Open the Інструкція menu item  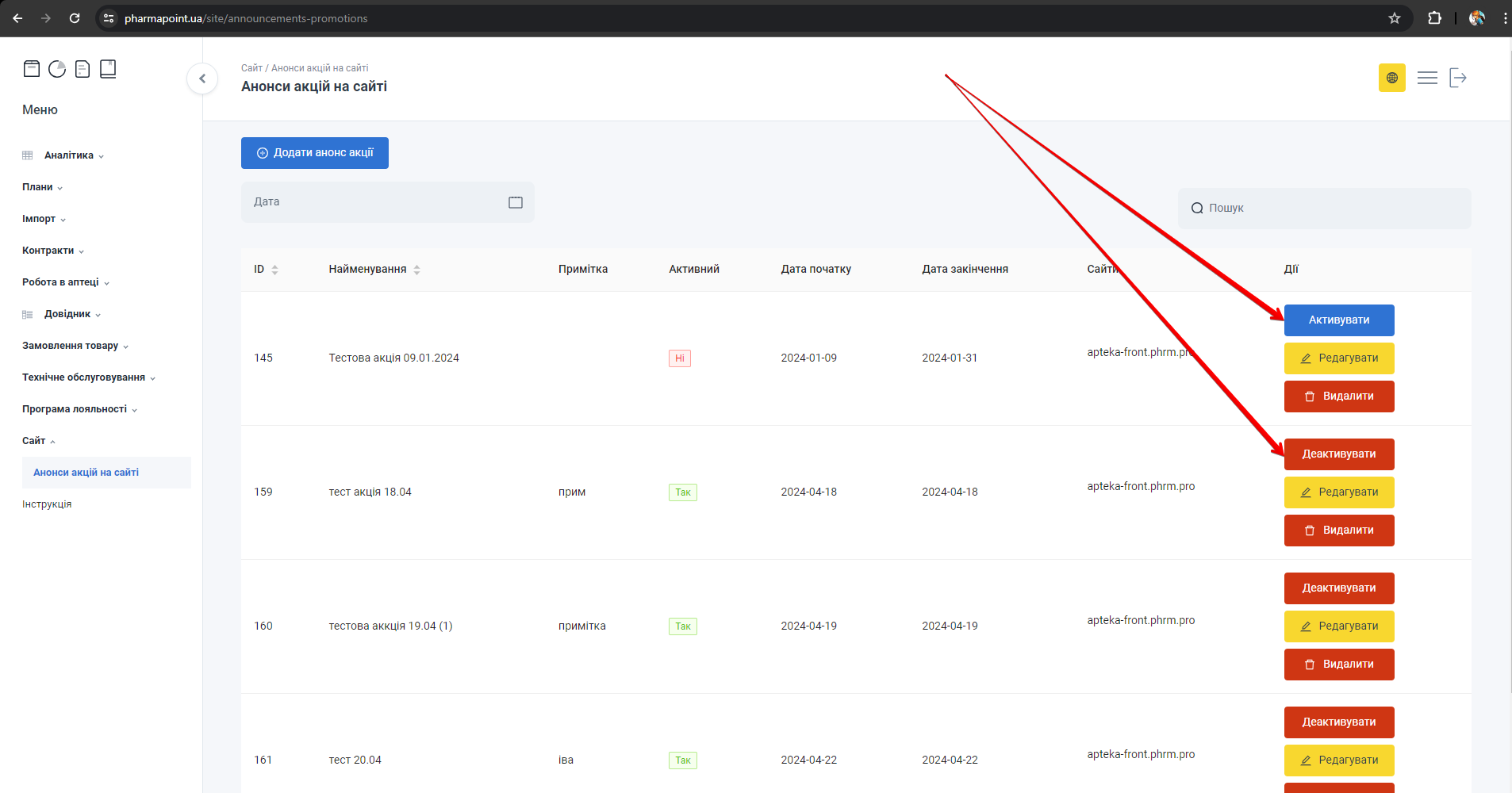point(47,504)
